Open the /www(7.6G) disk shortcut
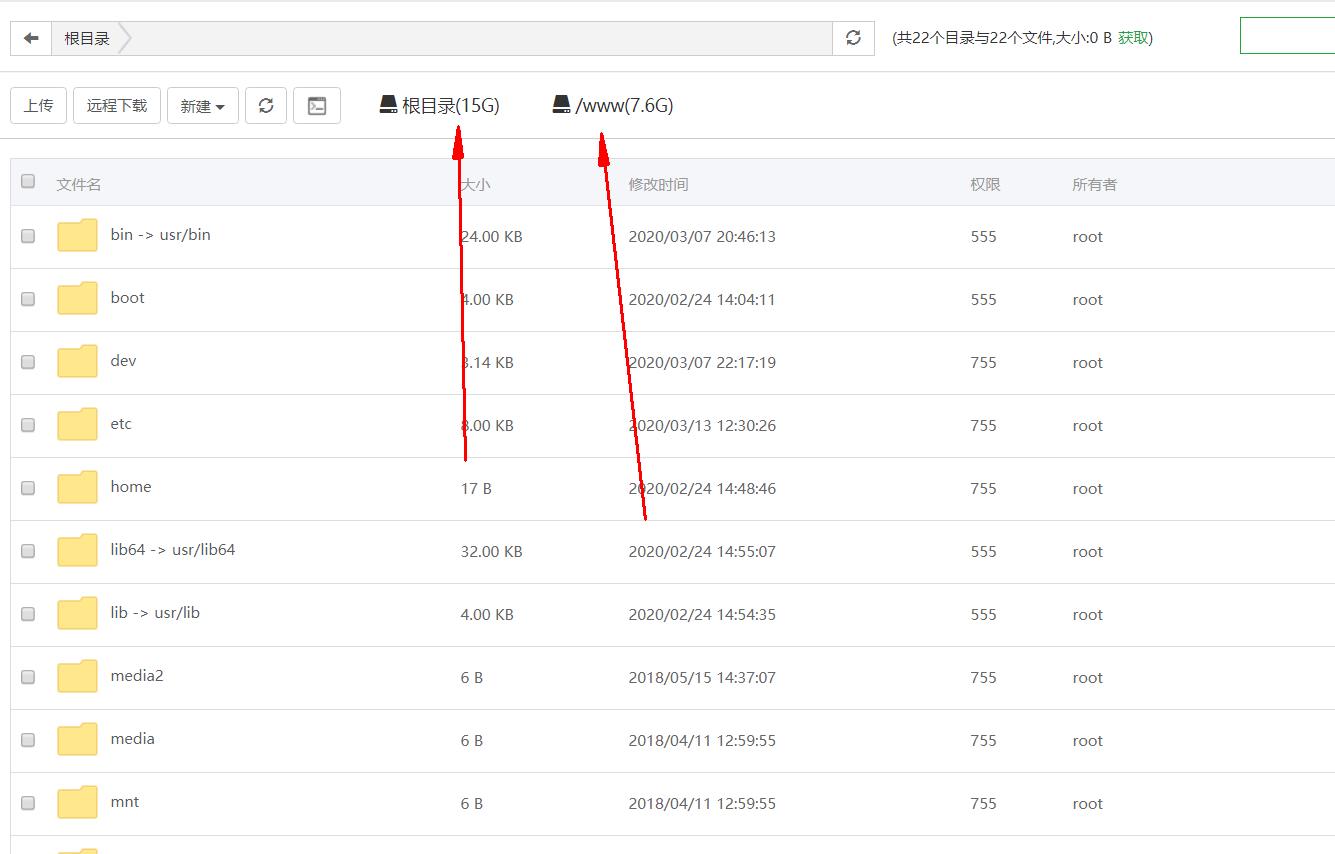The width and height of the screenshot is (1335, 854). [613, 105]
